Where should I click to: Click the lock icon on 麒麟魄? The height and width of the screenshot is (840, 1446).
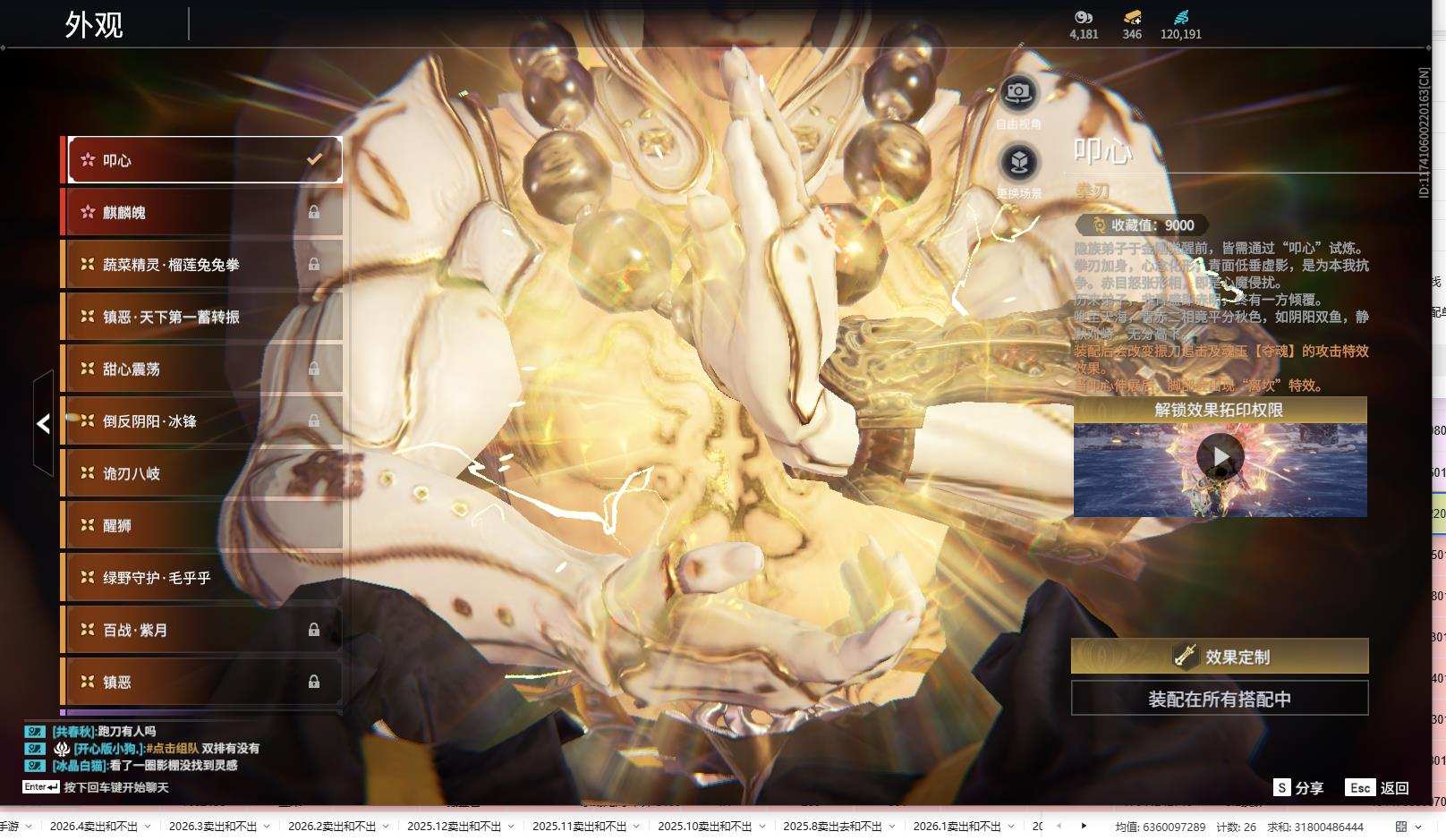tap(314, 212)
